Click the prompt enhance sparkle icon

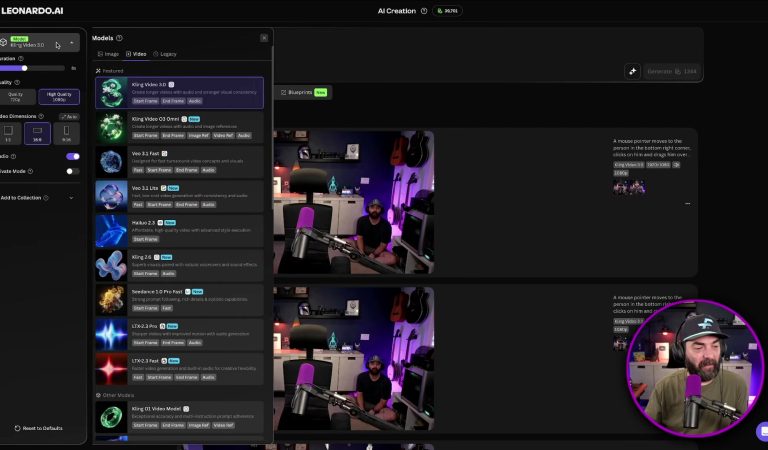pyautogui.click(x=632, y=71)
